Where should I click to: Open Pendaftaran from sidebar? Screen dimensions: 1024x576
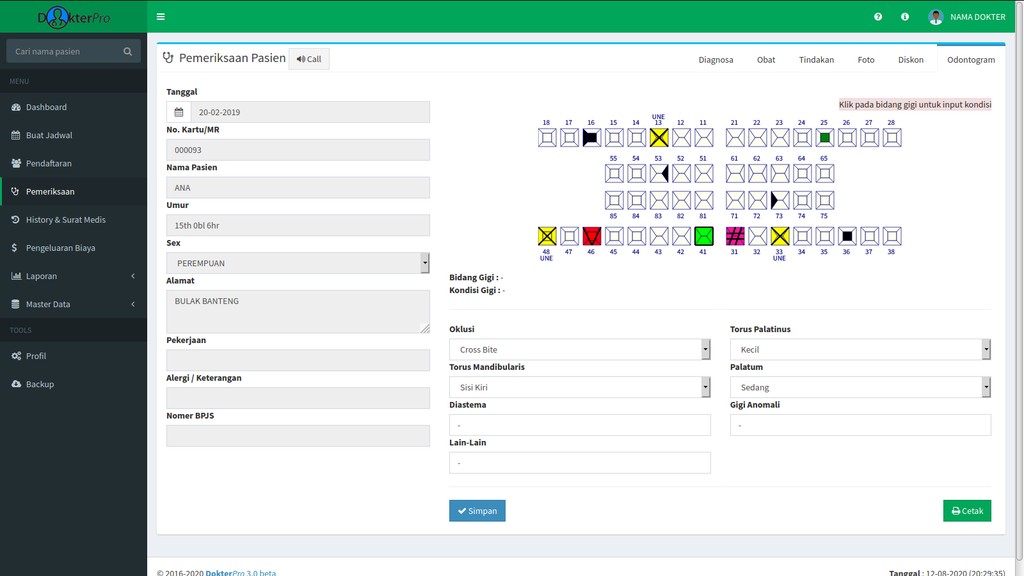pos(73,163)
